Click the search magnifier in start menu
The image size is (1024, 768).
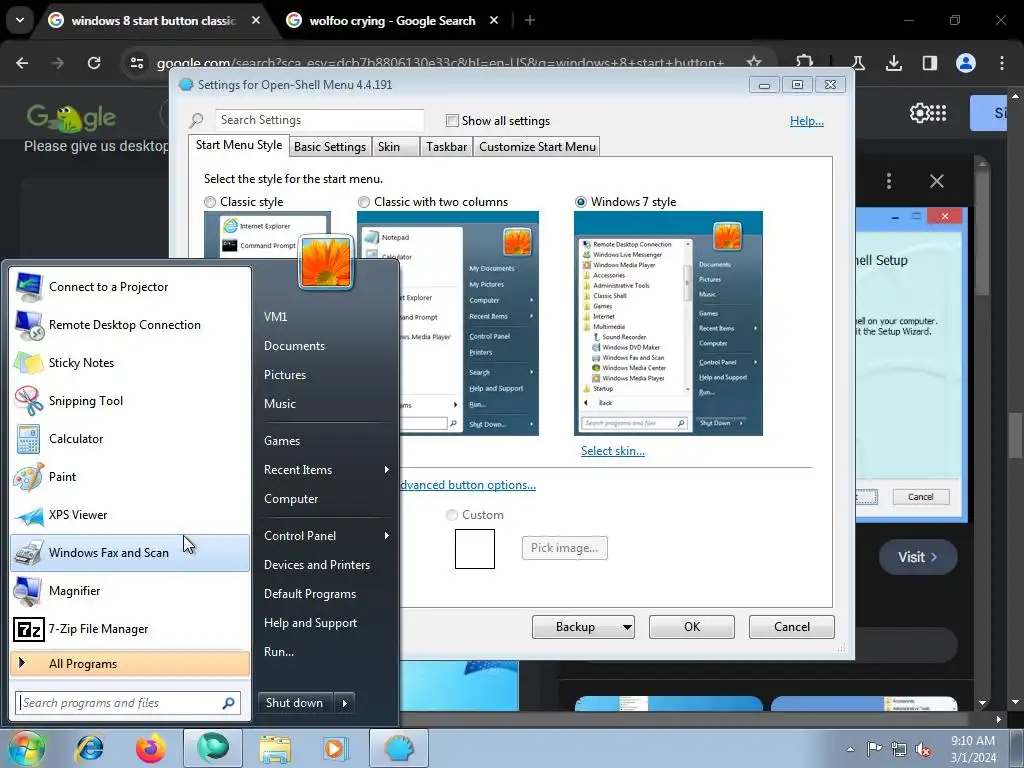point(229,703)
